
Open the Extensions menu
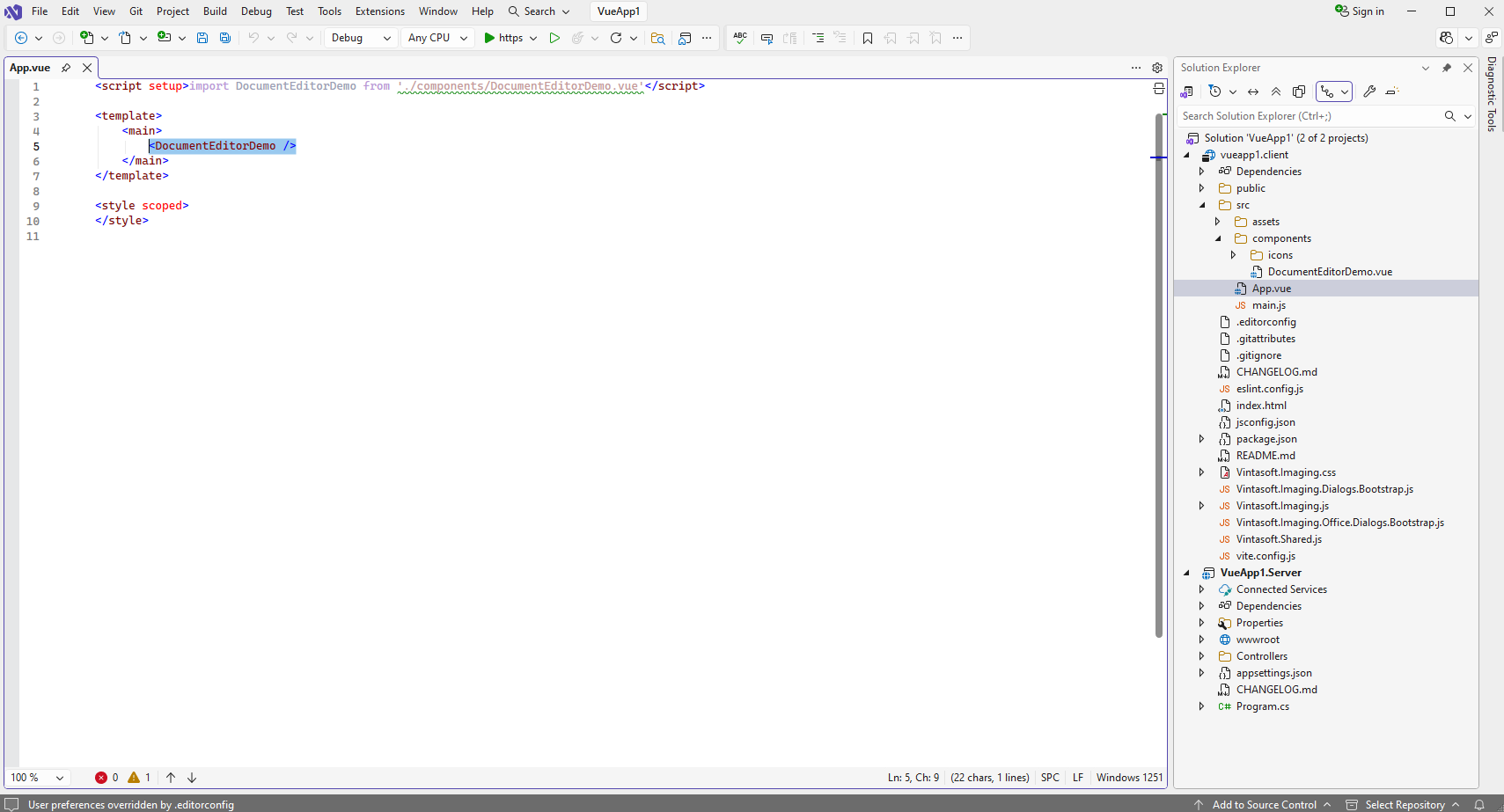point(379,11)
